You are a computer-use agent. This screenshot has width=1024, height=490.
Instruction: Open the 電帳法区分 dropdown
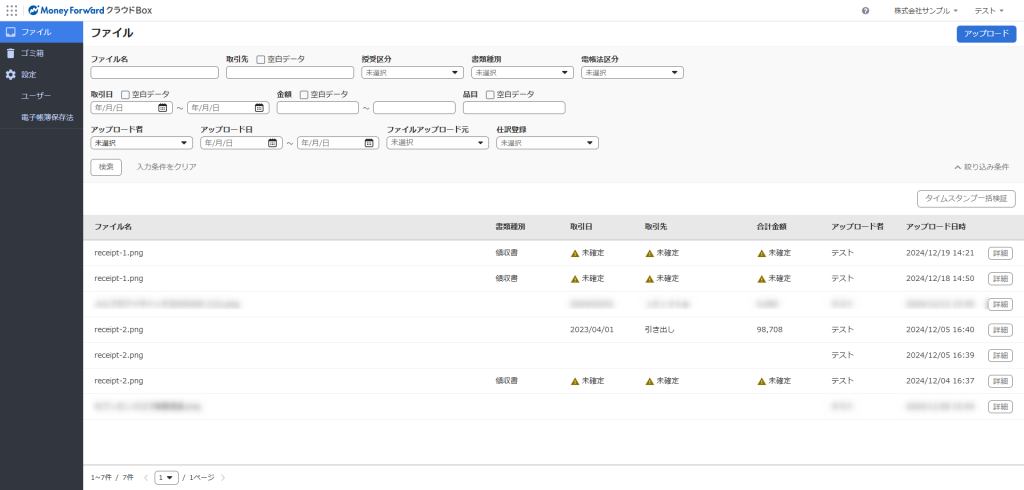click(632, 73)
